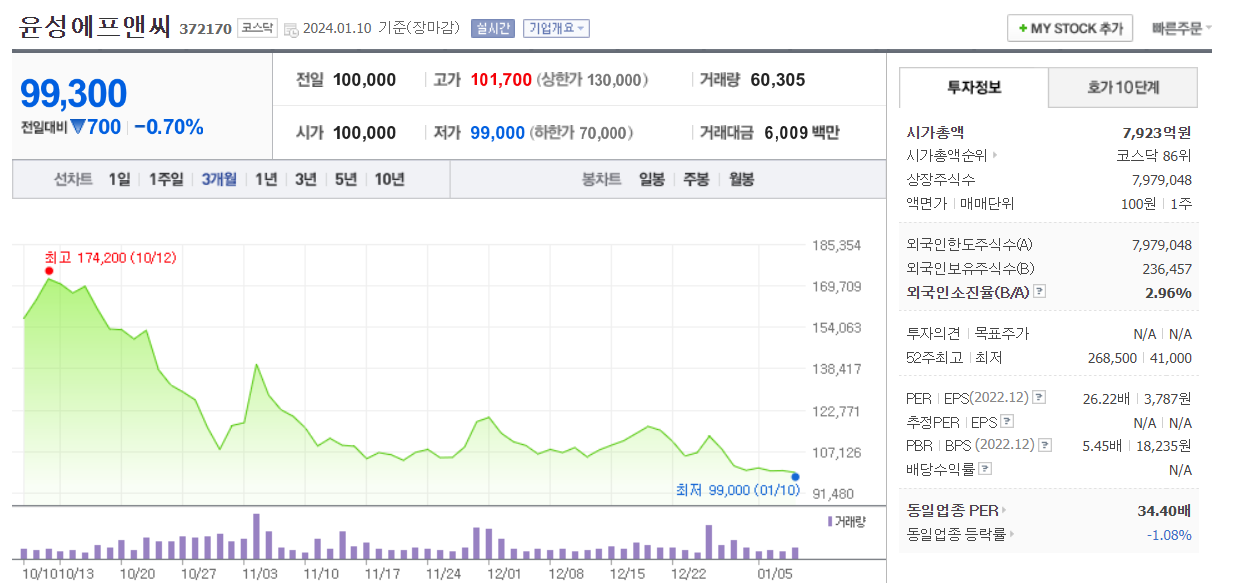Click the 동일업종 PER value 34.40배

coord(1164,511)
